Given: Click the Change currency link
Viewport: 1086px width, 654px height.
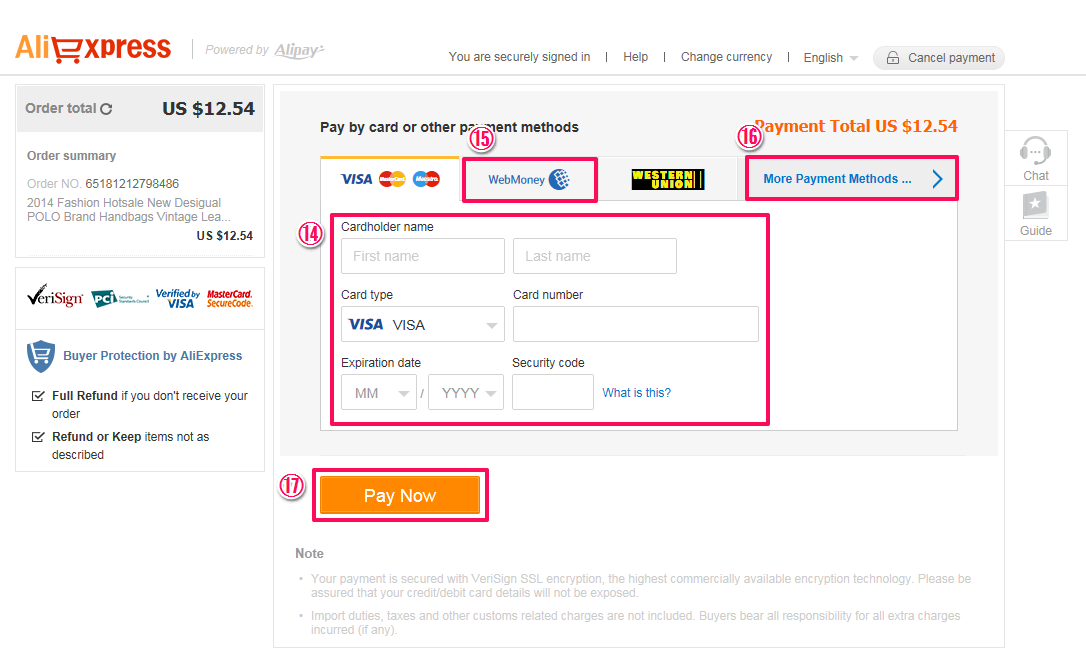Looking at the screenshot, I should pyautogui.click(x=726, y=57).
